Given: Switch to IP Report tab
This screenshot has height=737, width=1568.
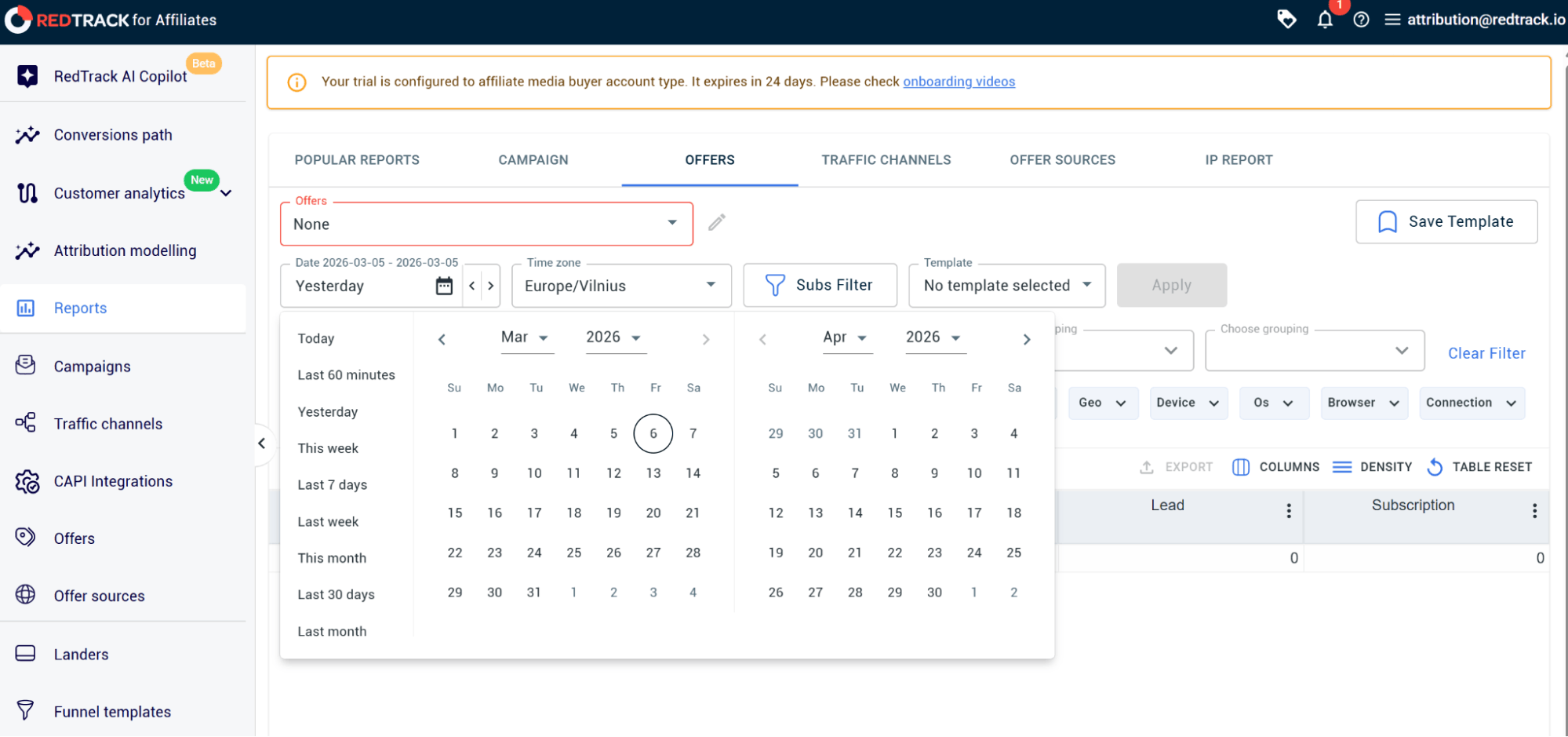Looking at the screenshot, I should tap(1239, 160).
